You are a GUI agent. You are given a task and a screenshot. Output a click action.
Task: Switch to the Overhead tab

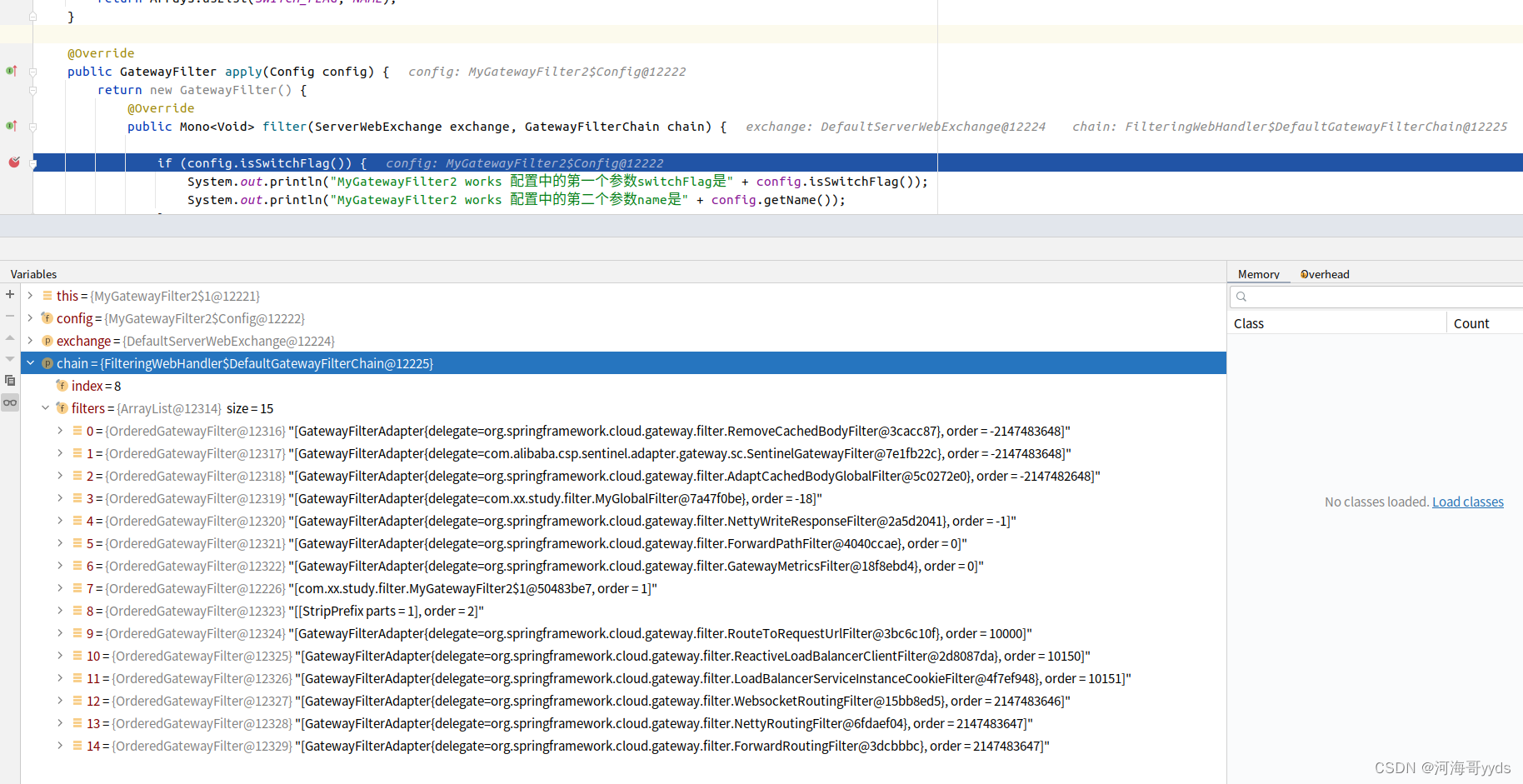point(1324,273)
